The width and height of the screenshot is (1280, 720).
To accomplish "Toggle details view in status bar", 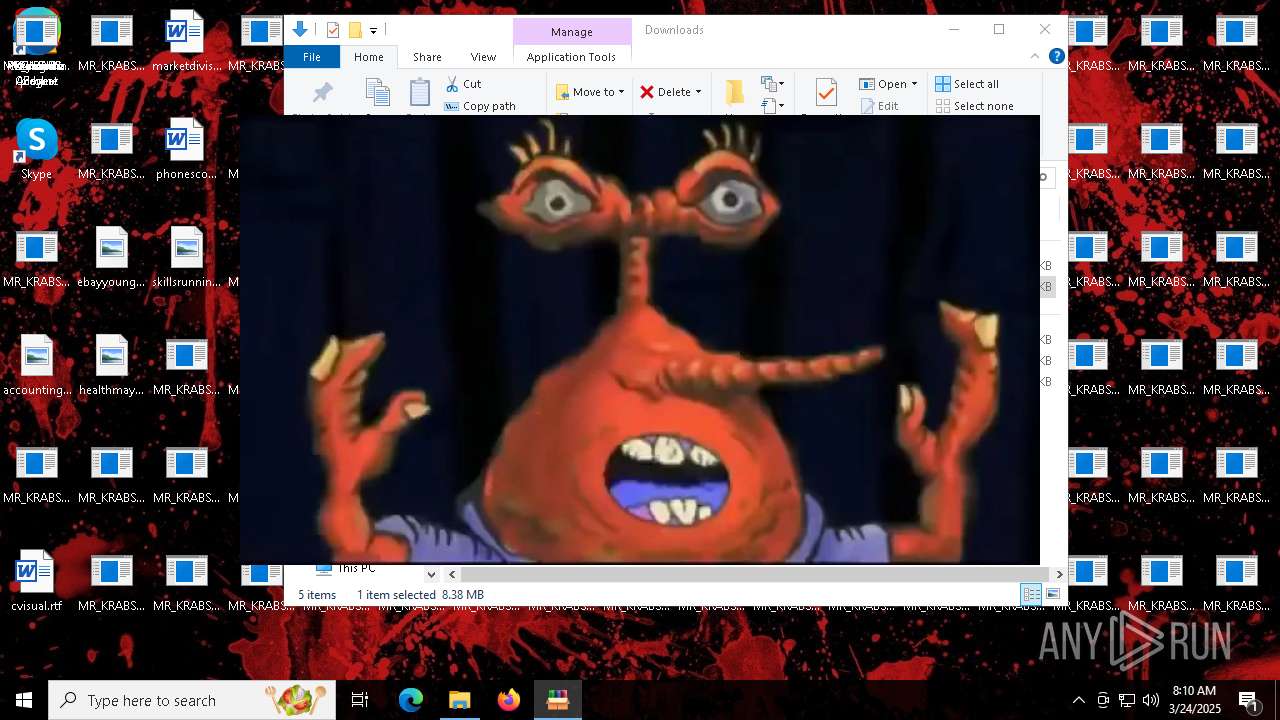I will tap(1031, 594).
